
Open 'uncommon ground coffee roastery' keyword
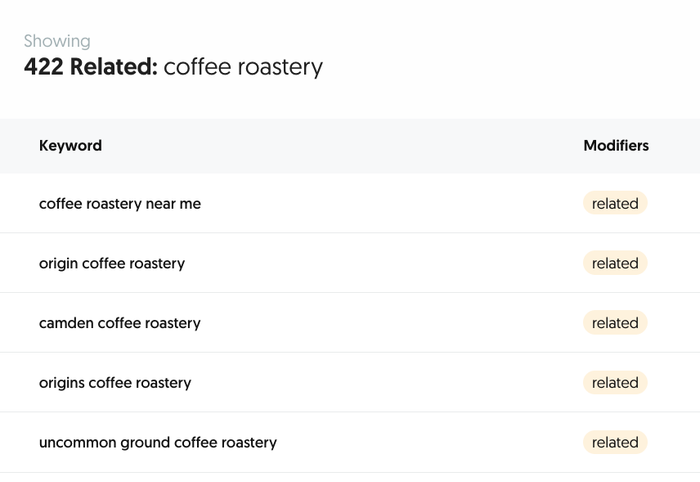tap(158, 443)
